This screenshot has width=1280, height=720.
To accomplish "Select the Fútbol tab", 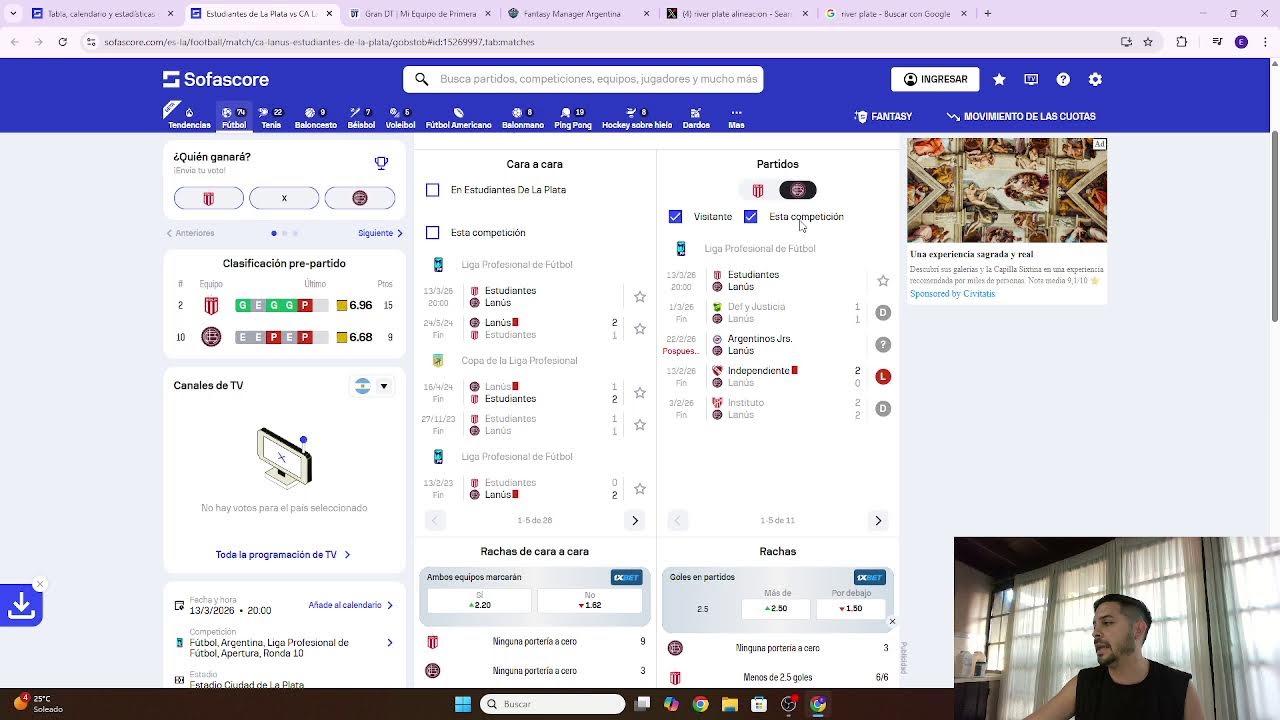I will point(234,117).
